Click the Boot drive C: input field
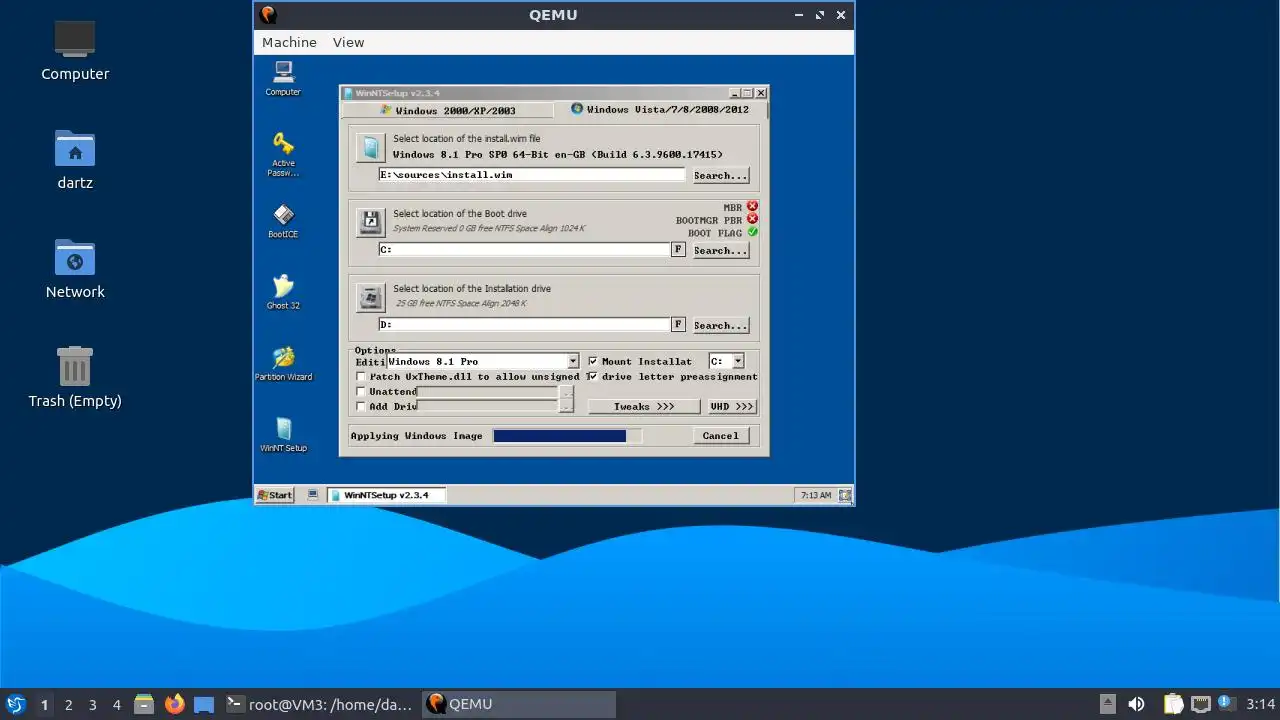 (524, 249)
